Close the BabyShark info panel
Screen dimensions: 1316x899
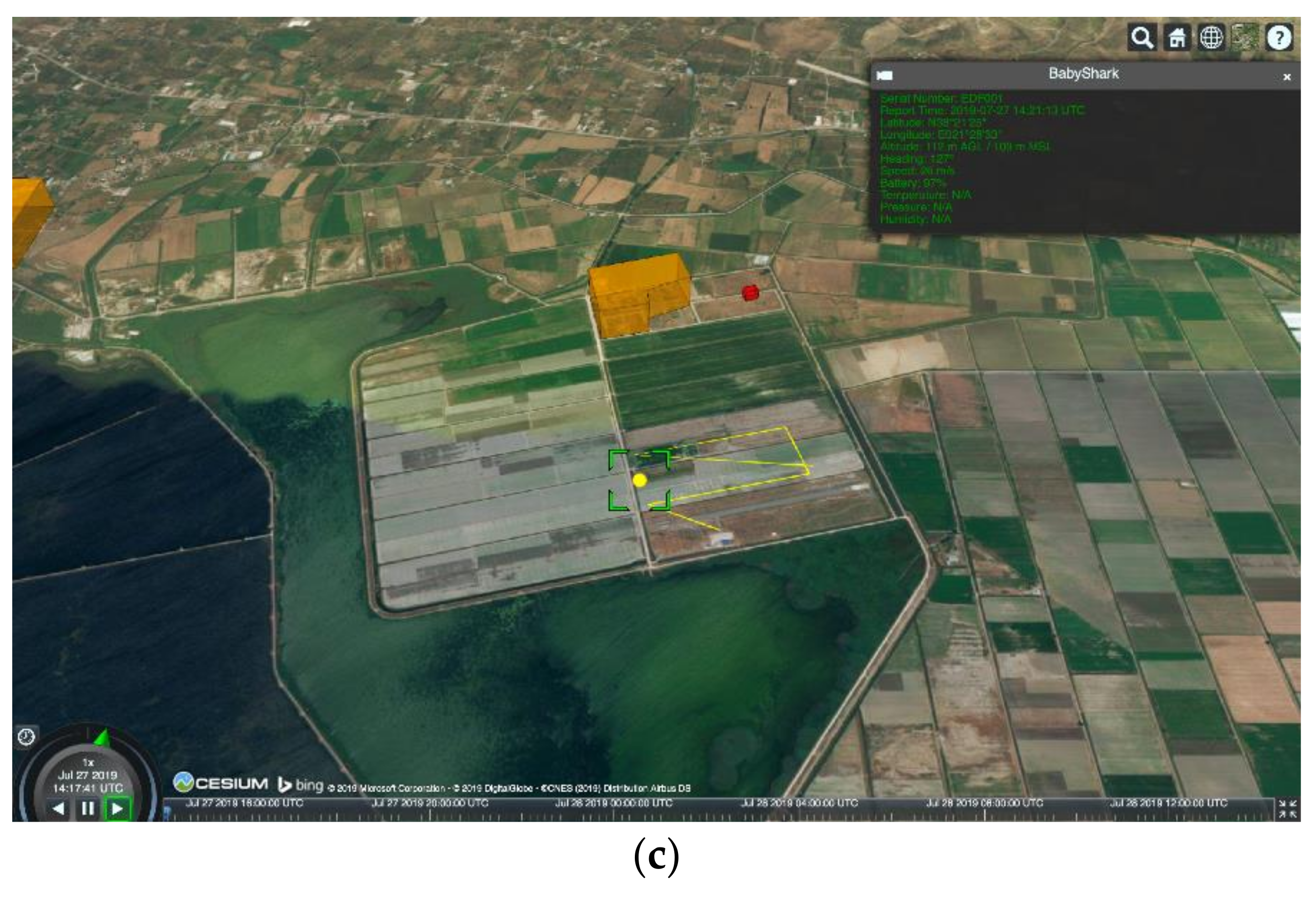1287,77
